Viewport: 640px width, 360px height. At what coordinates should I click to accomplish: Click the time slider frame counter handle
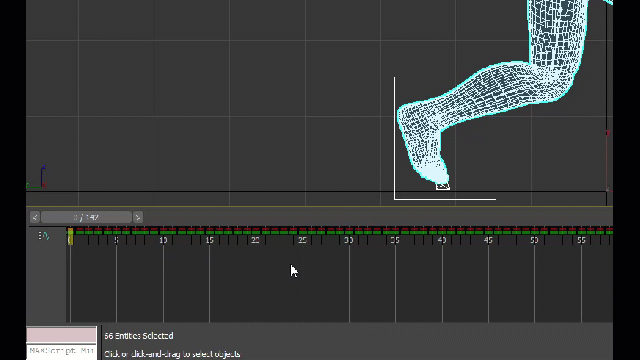pyautogui.click(x=86, y=217)
